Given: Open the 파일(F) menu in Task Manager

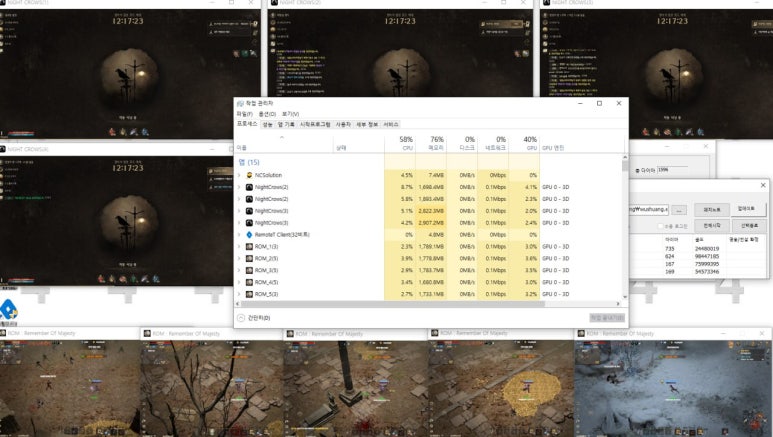Looking at the screenshot, I should [245, 114].
